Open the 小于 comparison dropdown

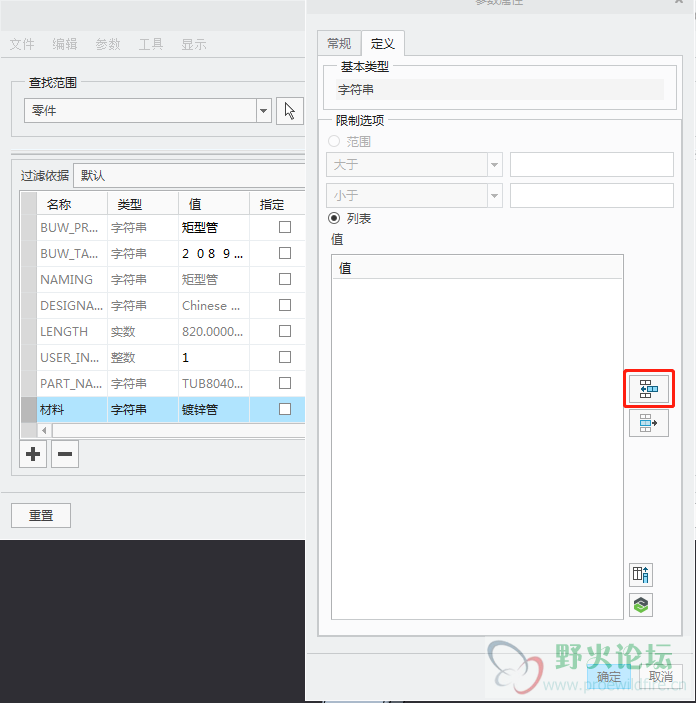[x=494, y=195]
